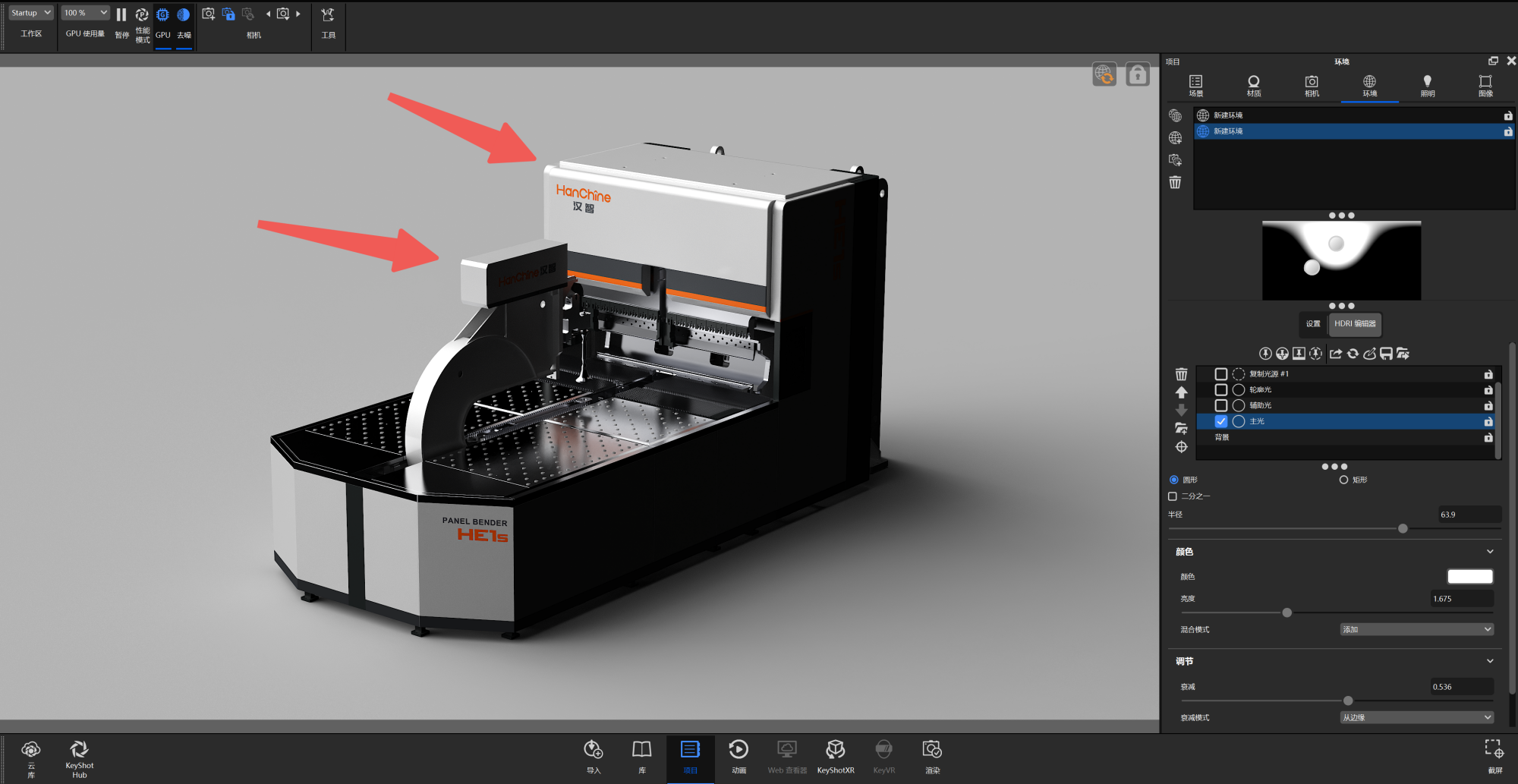The image size is (1518, 784).
Task: Click the add camera icon in toolbar
Action: pos(208,14)
